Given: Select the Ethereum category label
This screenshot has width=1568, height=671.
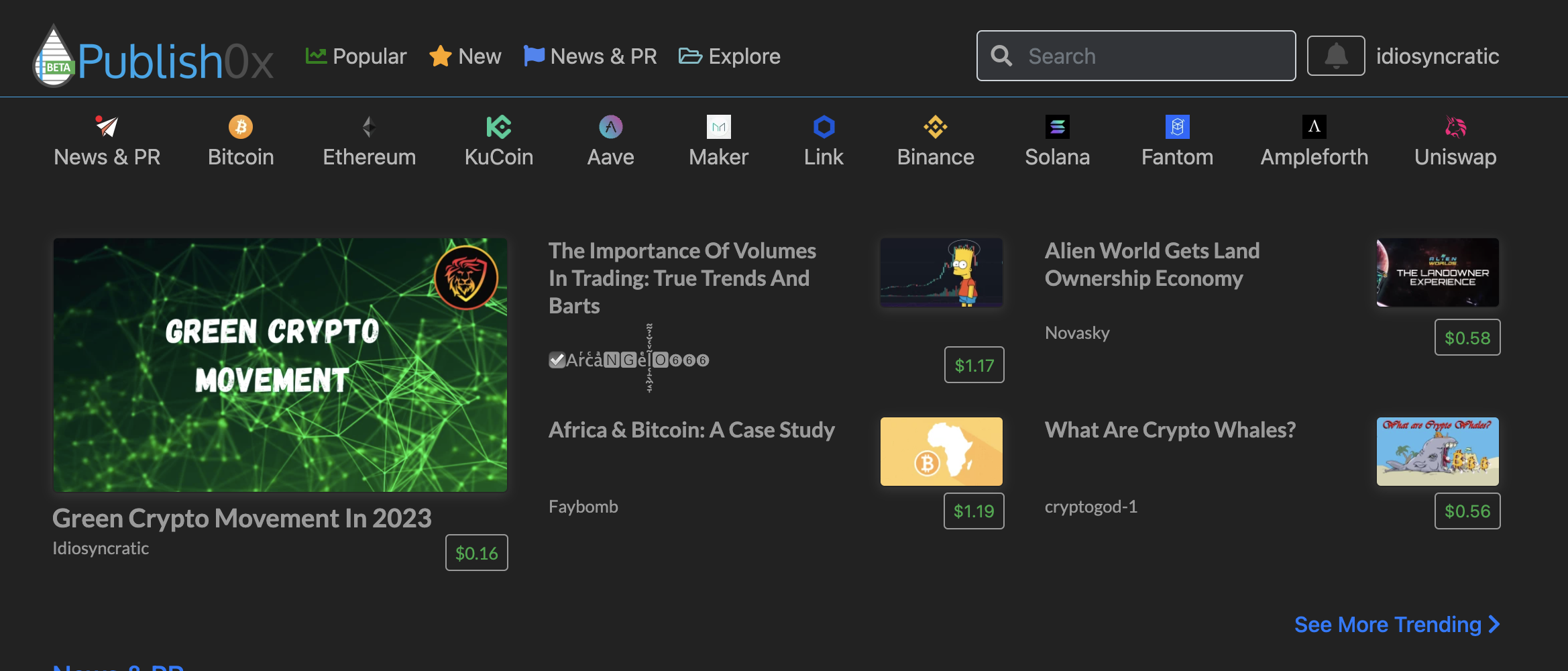Looking at the screenshot, I should pyautogui.click(x=370, y=157).
